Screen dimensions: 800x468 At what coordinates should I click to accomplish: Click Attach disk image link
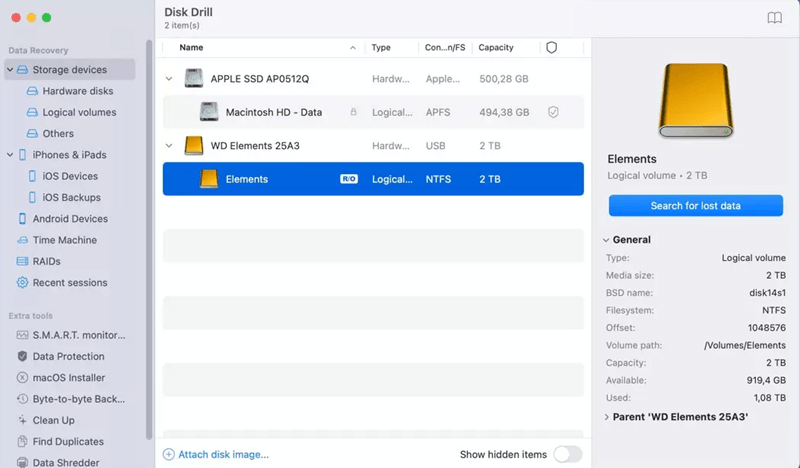(x=223, y=454)
